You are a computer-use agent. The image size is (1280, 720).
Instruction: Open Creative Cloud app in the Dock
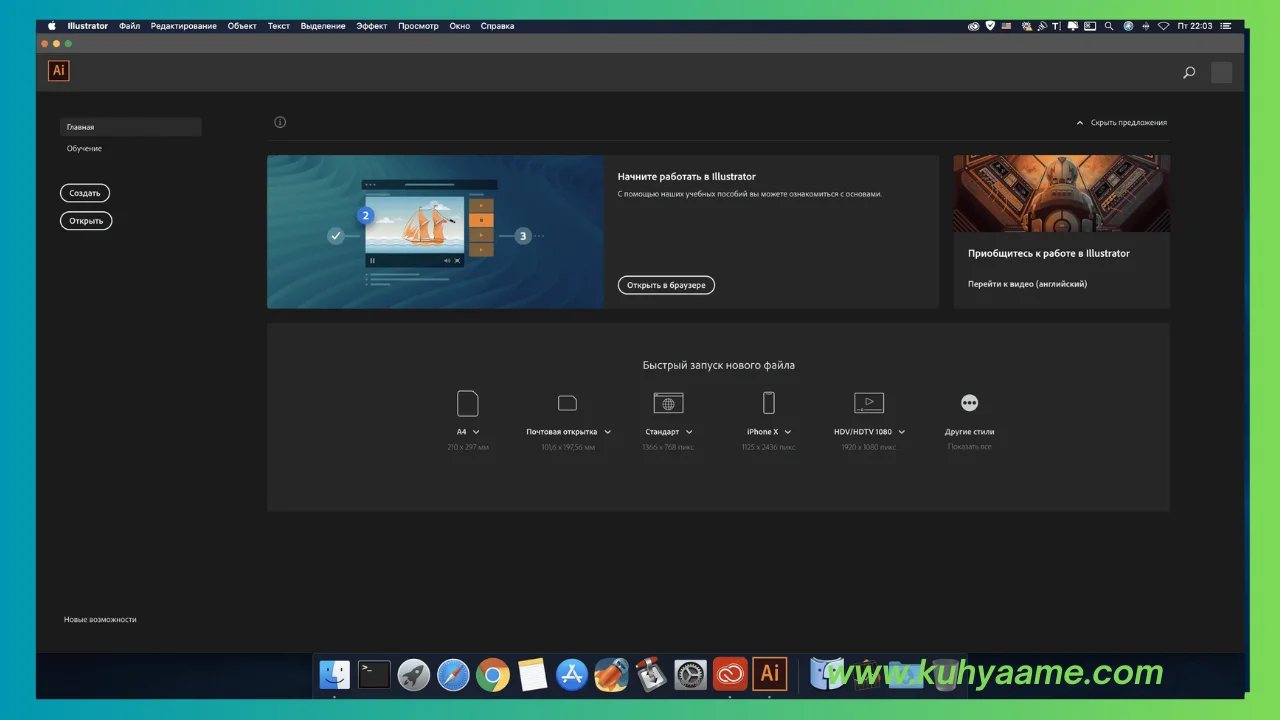click(x=730, y=674)
